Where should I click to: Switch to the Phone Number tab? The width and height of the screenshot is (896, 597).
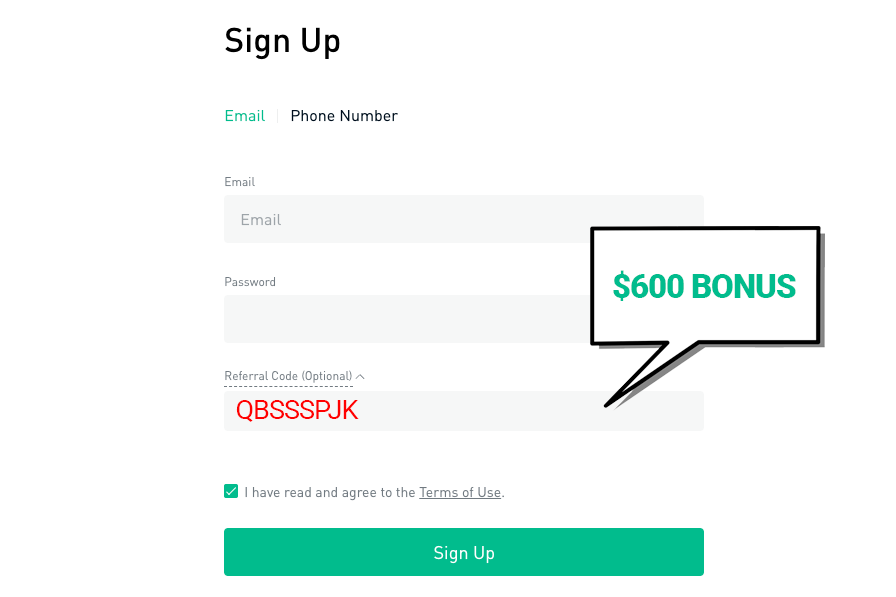(344, 115)
